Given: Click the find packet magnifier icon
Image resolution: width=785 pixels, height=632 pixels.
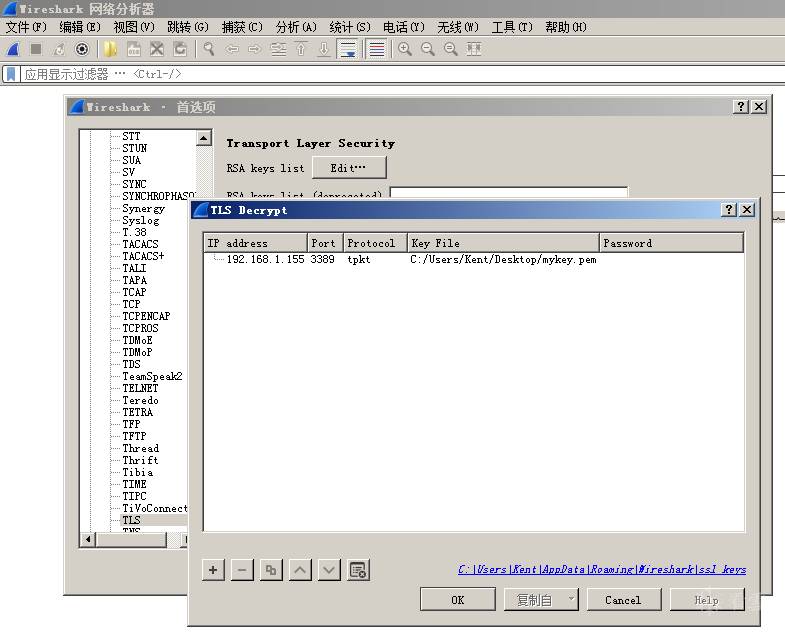Looking at the screenshot, I should tap(208, 49).
